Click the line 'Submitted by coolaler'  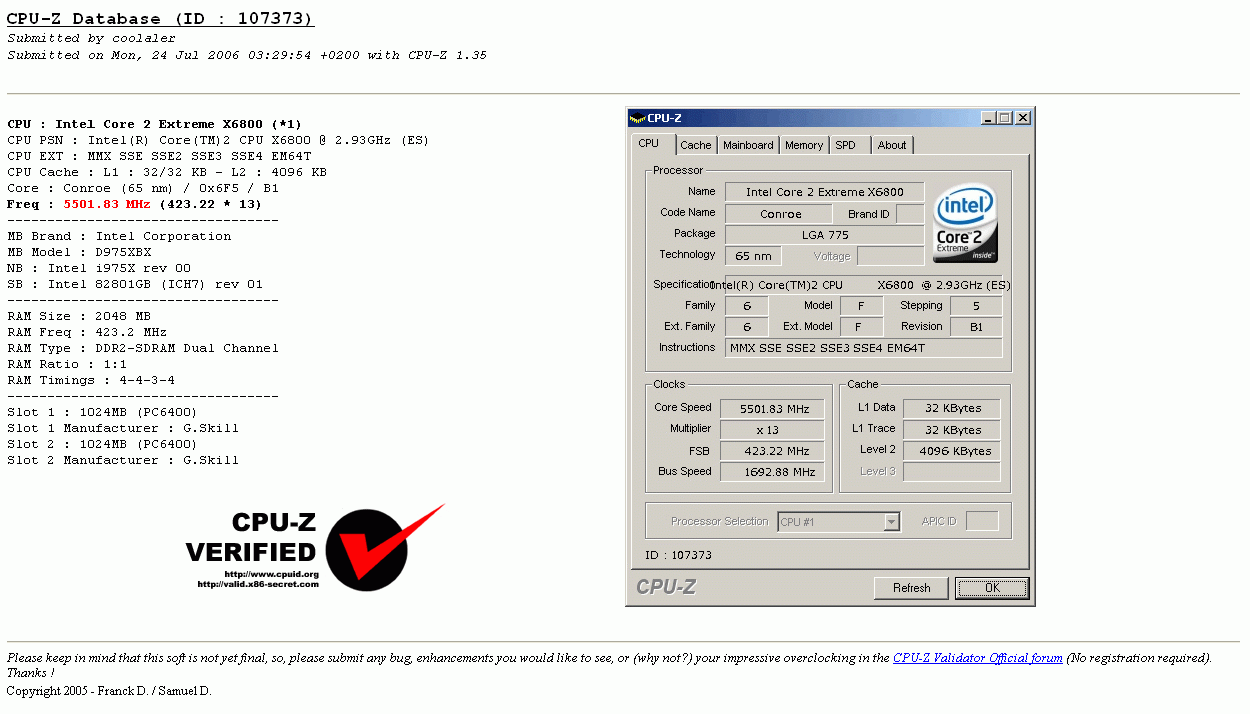[91, 38]
